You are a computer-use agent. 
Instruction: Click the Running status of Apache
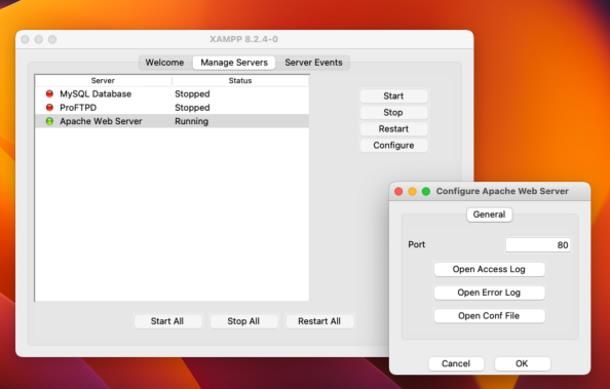coord(191,121)
